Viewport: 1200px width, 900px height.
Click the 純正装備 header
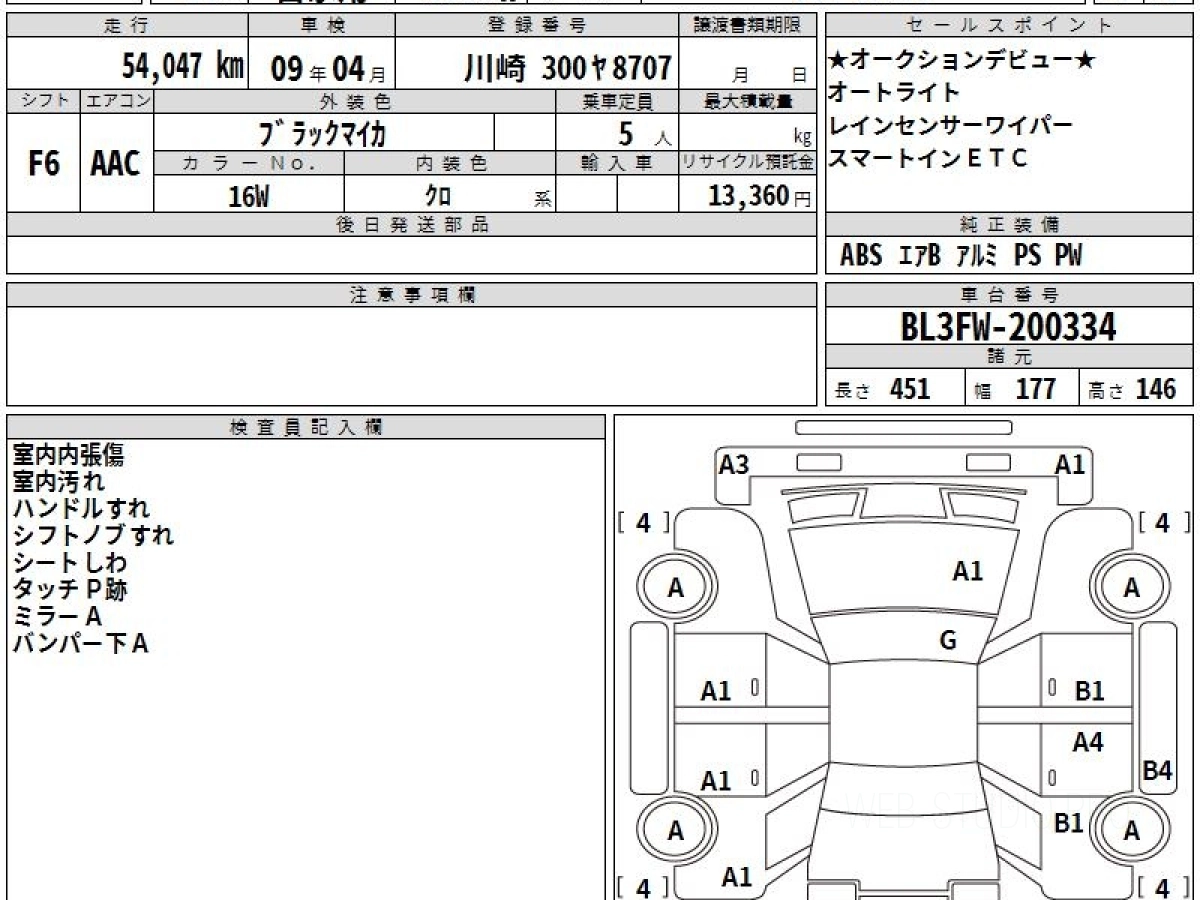pos(1009,225)
